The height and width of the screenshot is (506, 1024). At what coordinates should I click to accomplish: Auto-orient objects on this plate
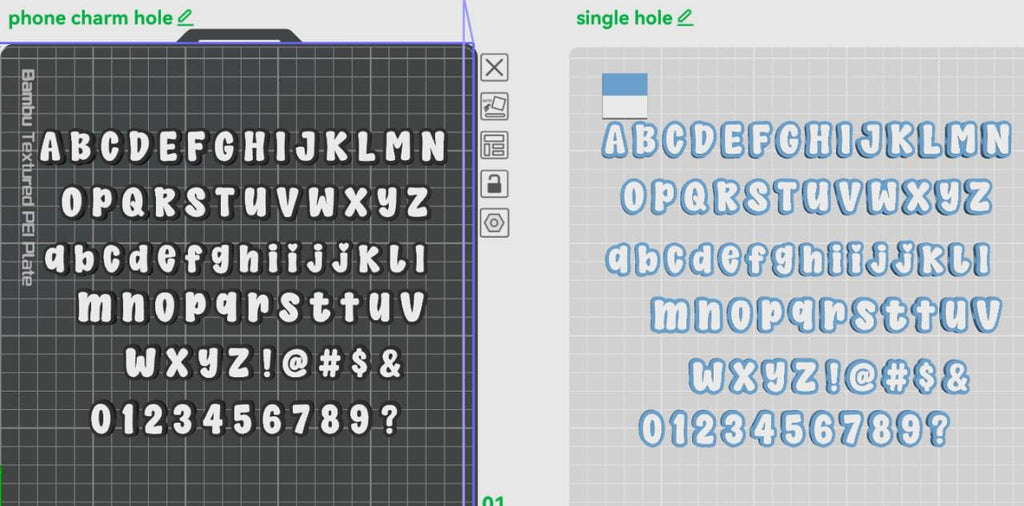coord(494,106)
